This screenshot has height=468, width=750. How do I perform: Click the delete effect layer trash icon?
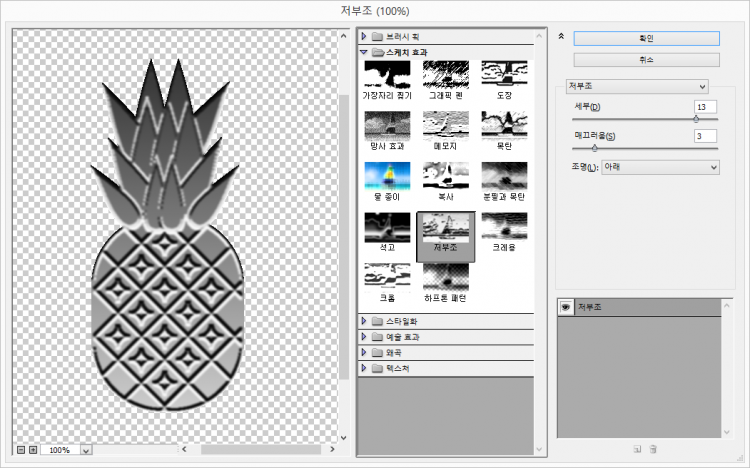point(653,449)
